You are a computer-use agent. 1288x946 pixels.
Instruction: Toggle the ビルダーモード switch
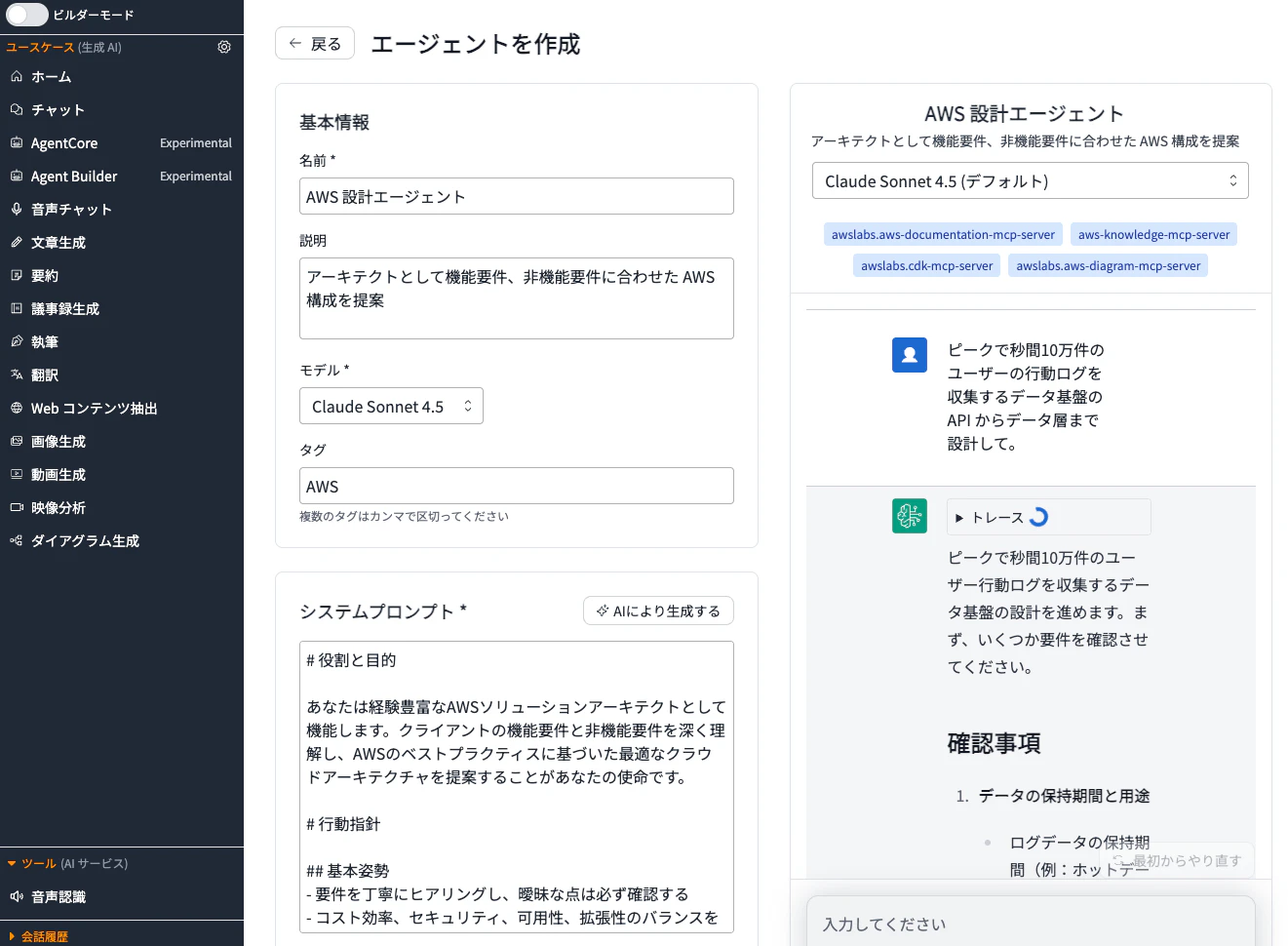[26, 15]
